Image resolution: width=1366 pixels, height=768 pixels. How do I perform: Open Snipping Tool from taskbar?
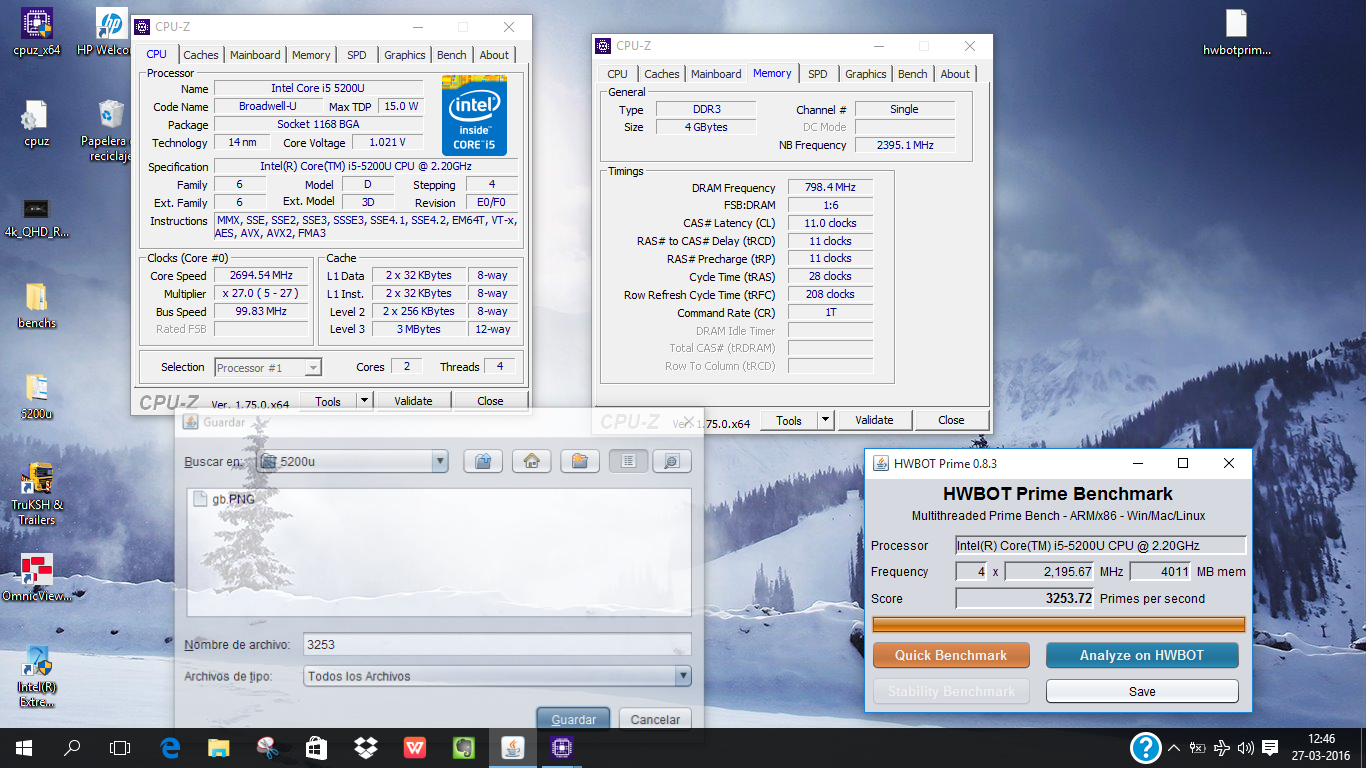[x=267, y=747]
